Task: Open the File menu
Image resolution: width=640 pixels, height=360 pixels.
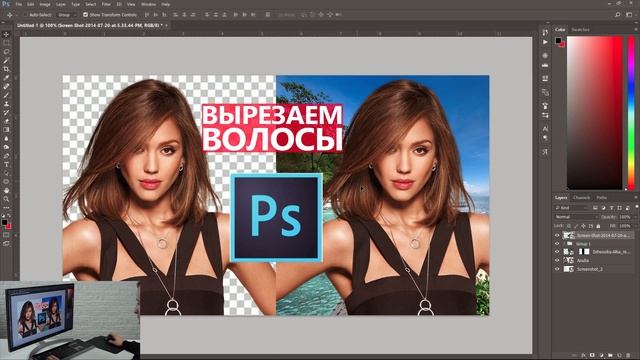Action: pos(19,4)
